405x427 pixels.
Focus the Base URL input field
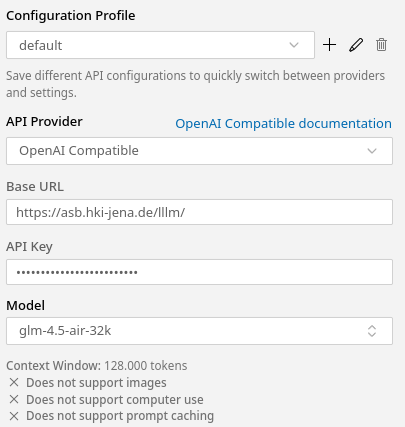click(x=199, y=212)
